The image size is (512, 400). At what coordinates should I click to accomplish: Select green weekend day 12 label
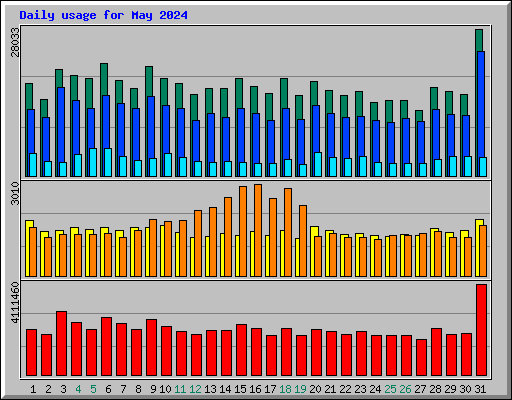195,389
